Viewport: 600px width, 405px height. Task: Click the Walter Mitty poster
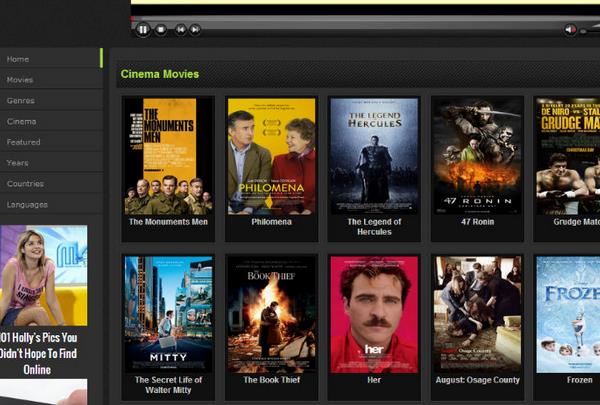[168, 314]
